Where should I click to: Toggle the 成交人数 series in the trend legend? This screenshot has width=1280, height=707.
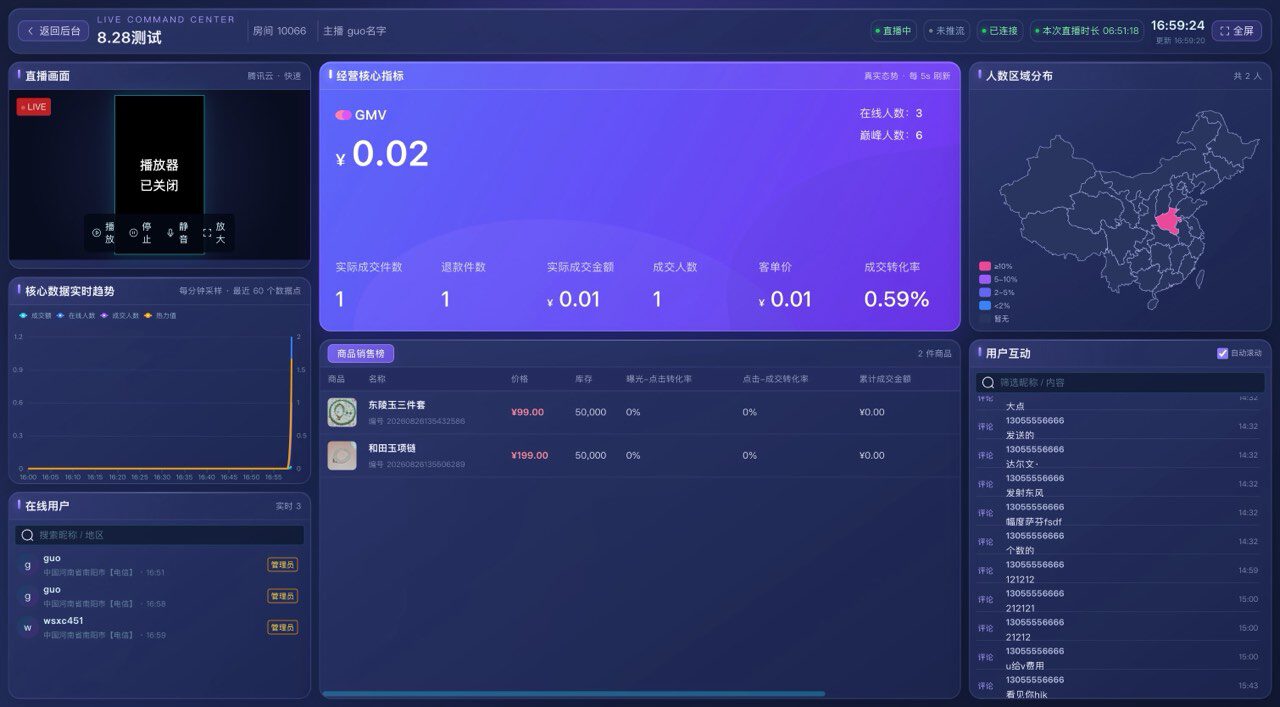(120, 315)
